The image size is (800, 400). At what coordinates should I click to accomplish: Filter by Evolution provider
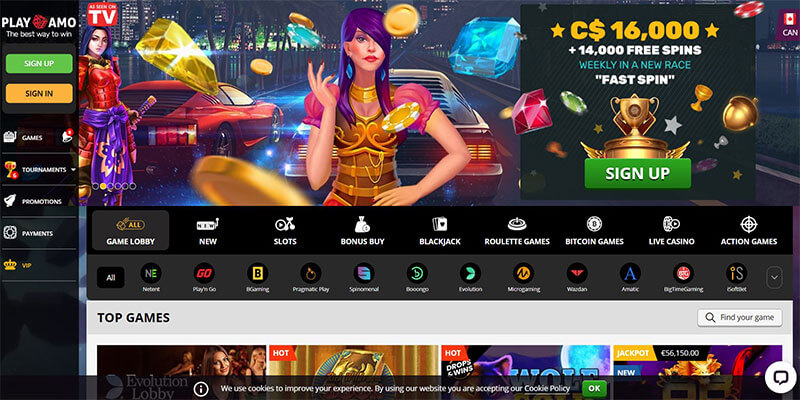point(470,278)
